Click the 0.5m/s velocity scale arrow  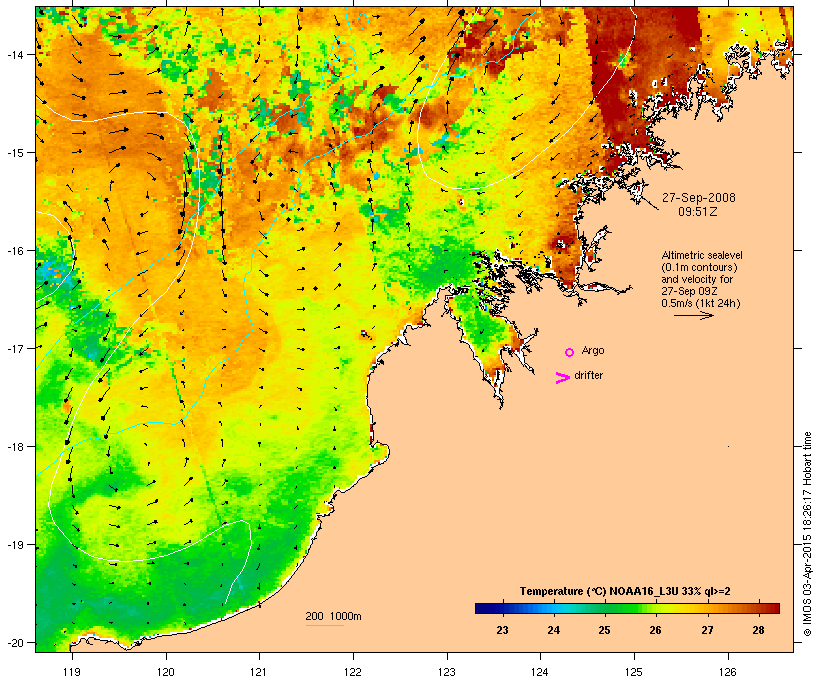(693, 315)
